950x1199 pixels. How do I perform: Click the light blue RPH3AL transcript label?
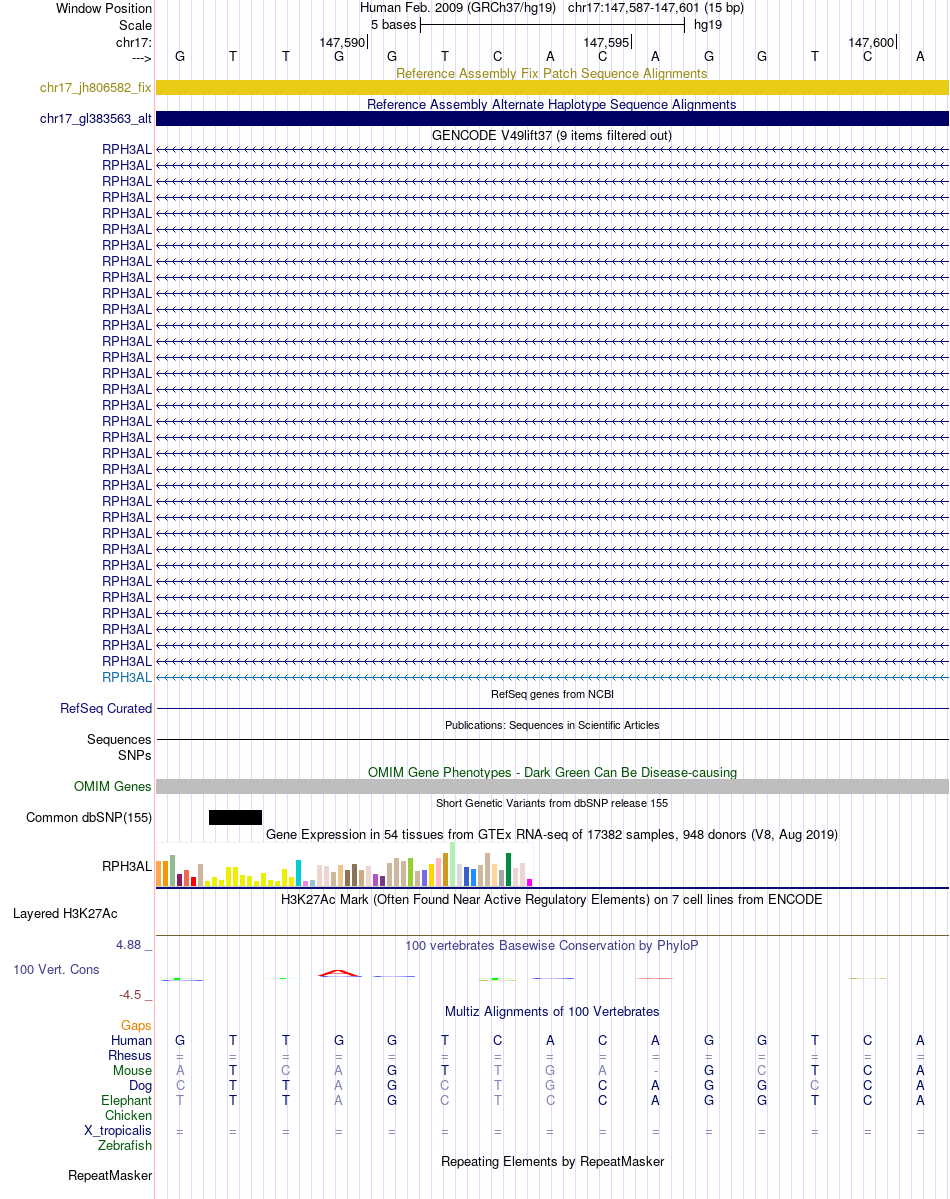pyautogui.click(x=127, y=677)
